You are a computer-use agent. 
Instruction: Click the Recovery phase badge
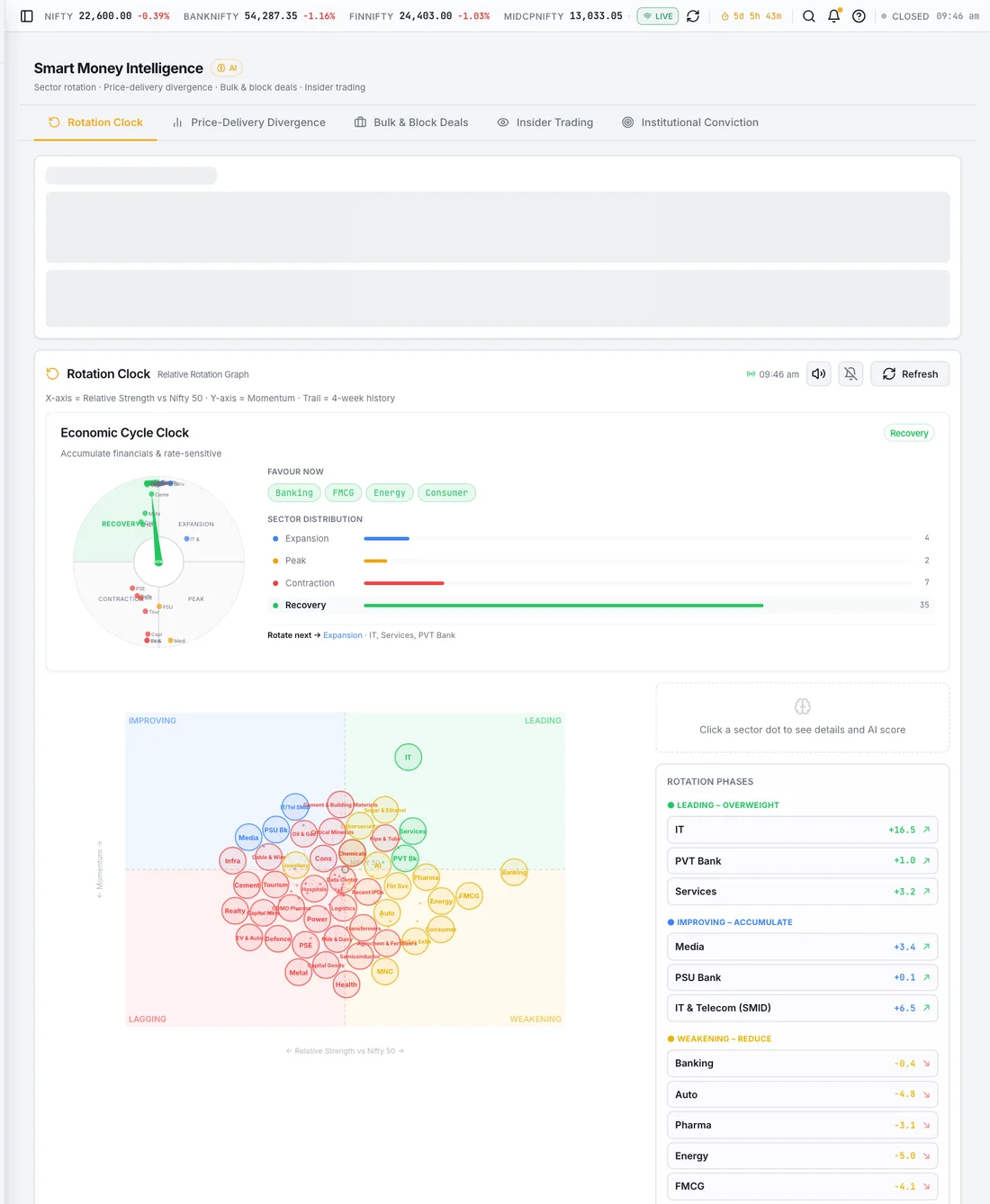[x=909, y=434]
